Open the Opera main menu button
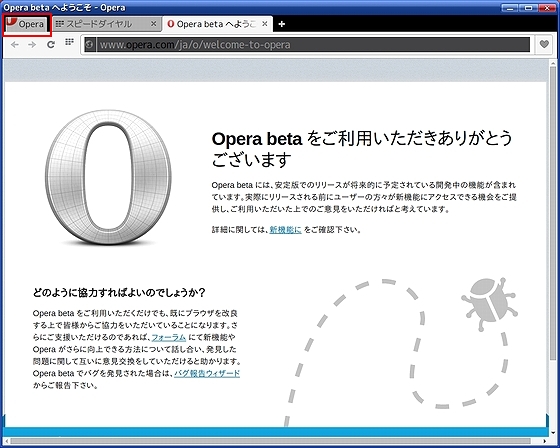560x448 pixels. 27,24
